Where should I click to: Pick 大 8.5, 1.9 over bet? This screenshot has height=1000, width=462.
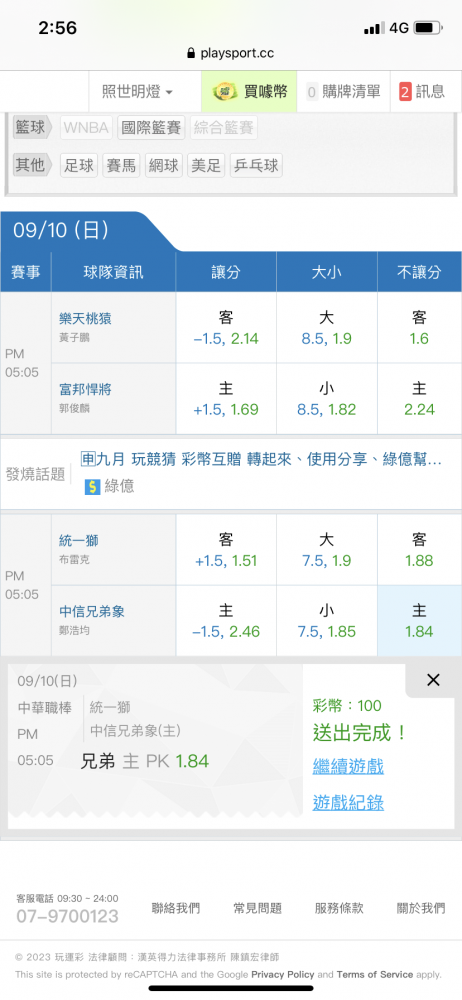click(327, 328)
